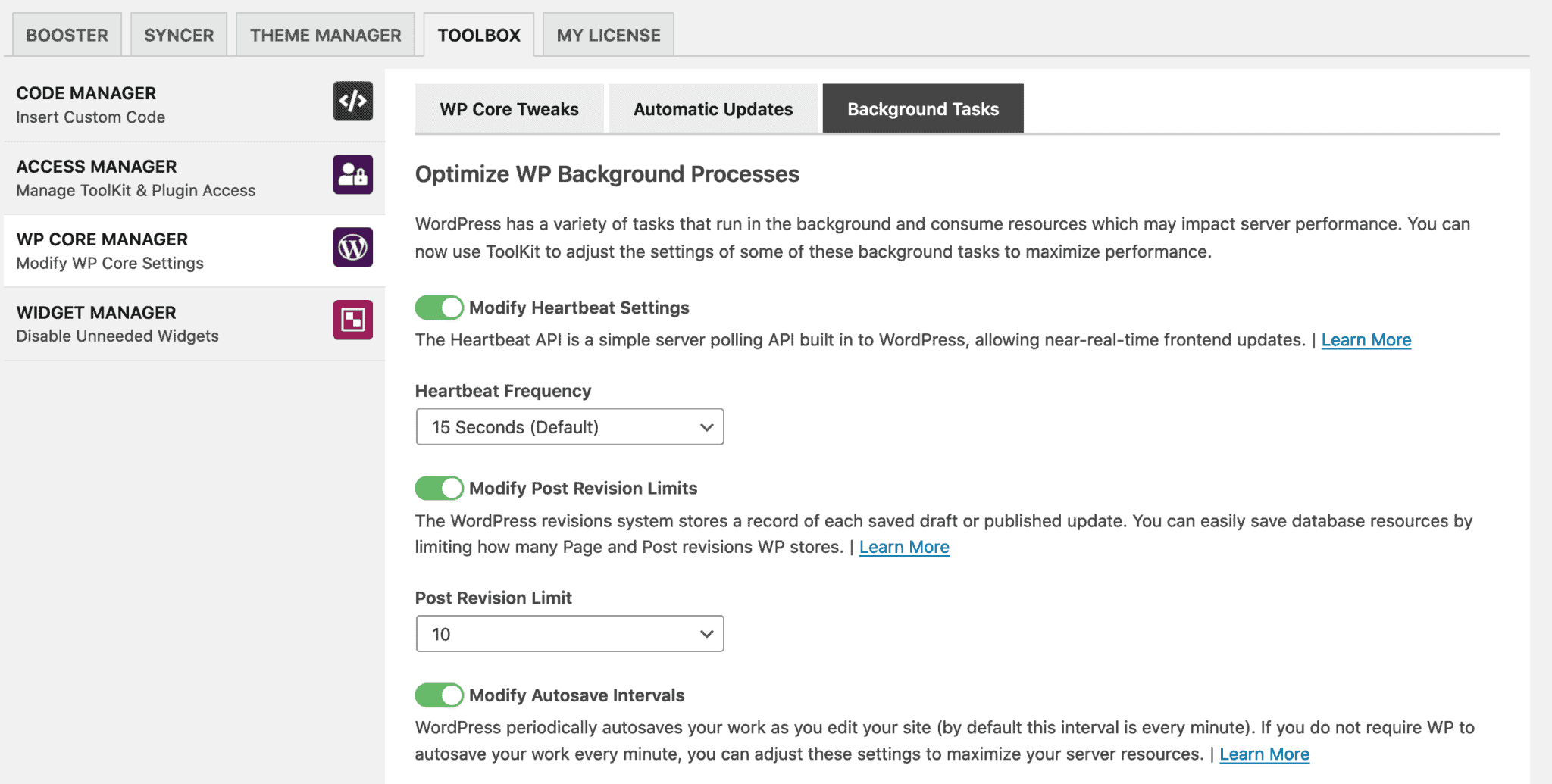This screenshot has width=1552, height=784.
Task: Go to the My License tab
Action: 609,35
